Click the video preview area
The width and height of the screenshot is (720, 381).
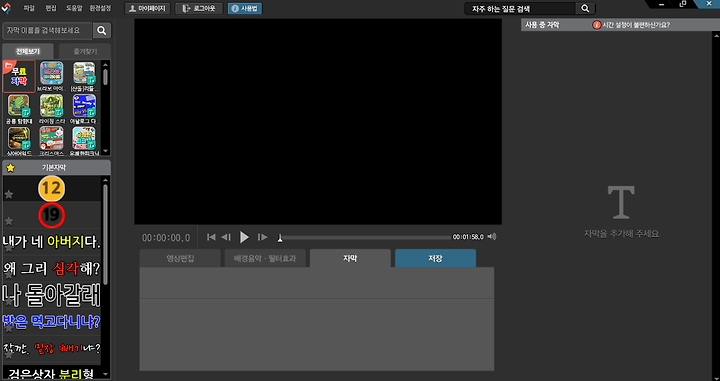[318, 121]
